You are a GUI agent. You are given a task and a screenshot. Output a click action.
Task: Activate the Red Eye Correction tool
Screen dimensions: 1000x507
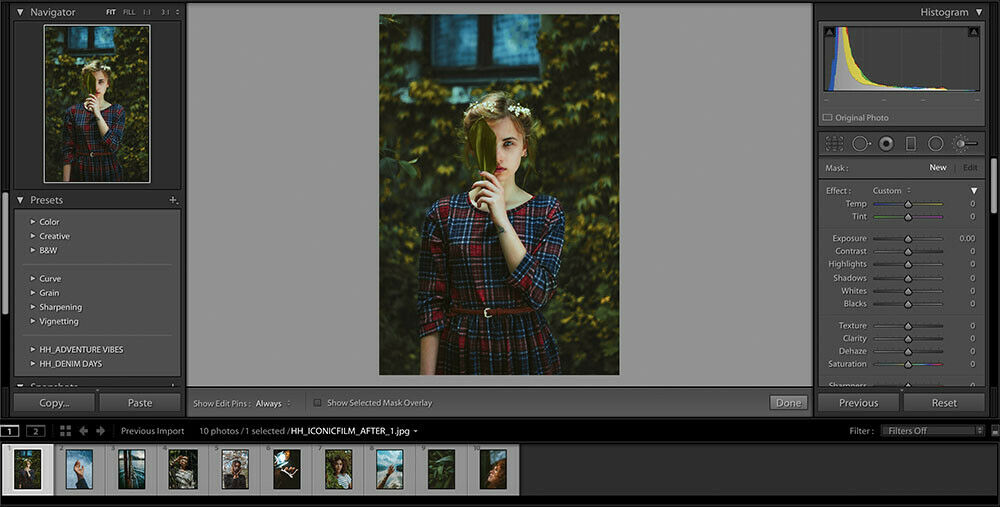click(885, 144)
